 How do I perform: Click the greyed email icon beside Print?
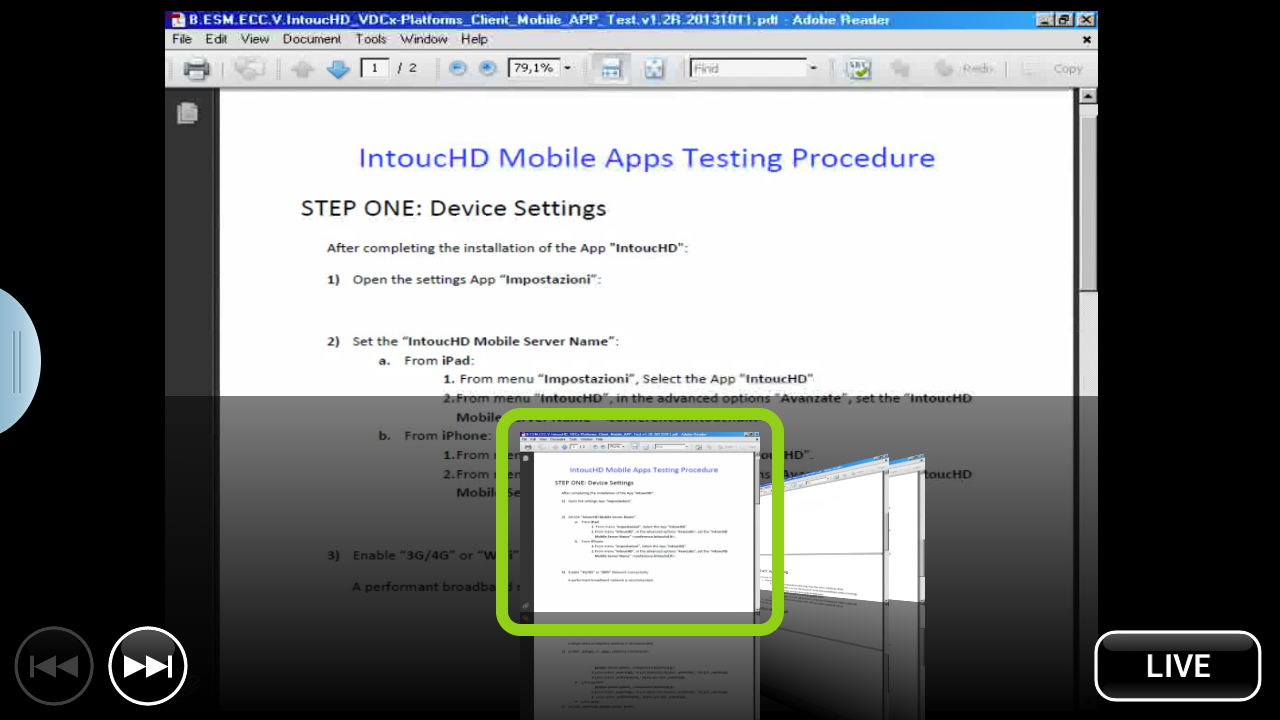pos(249,69)
